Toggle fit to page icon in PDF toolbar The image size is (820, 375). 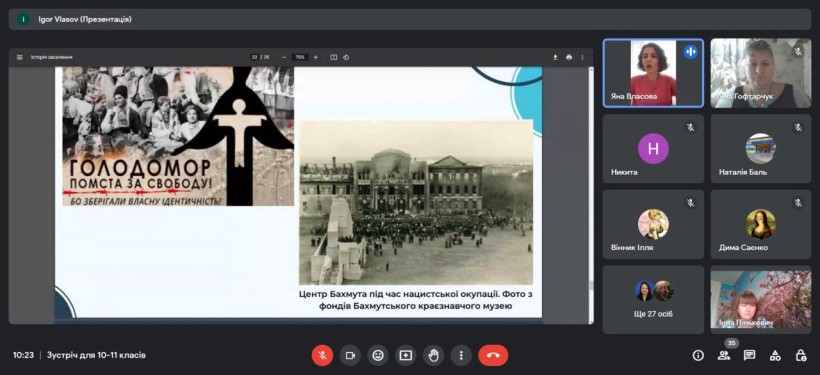(334, 57)
